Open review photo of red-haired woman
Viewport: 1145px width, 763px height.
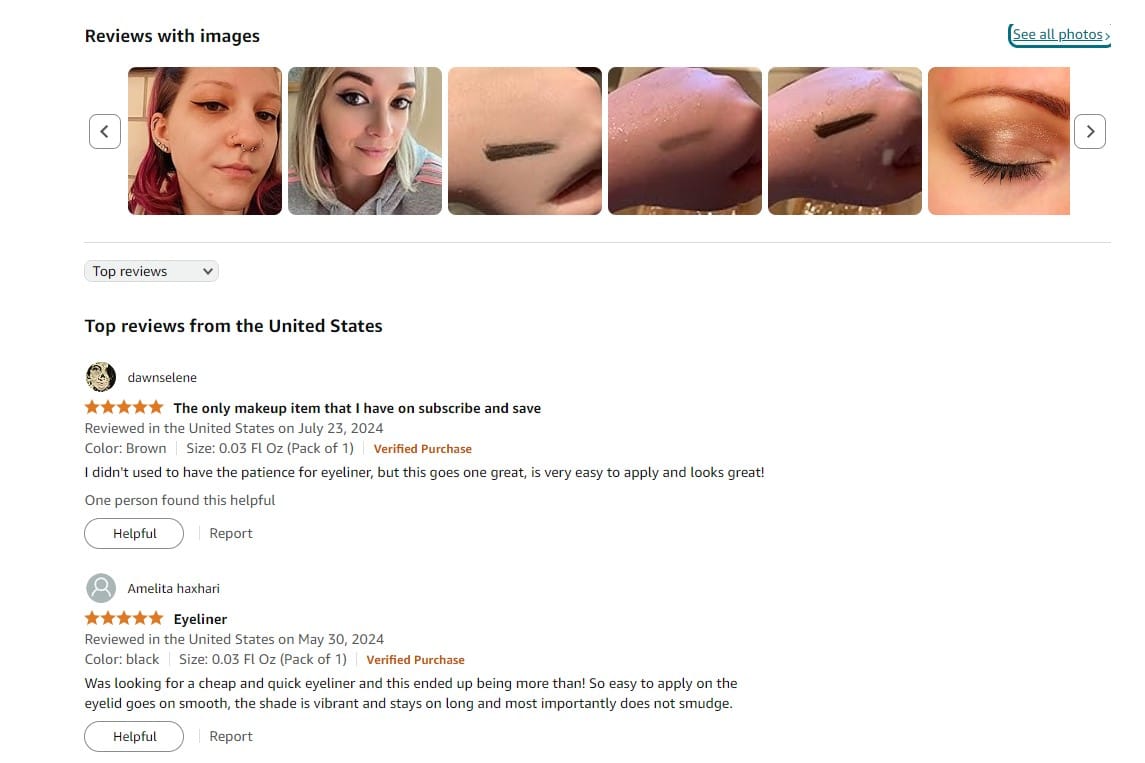[204, 141]
